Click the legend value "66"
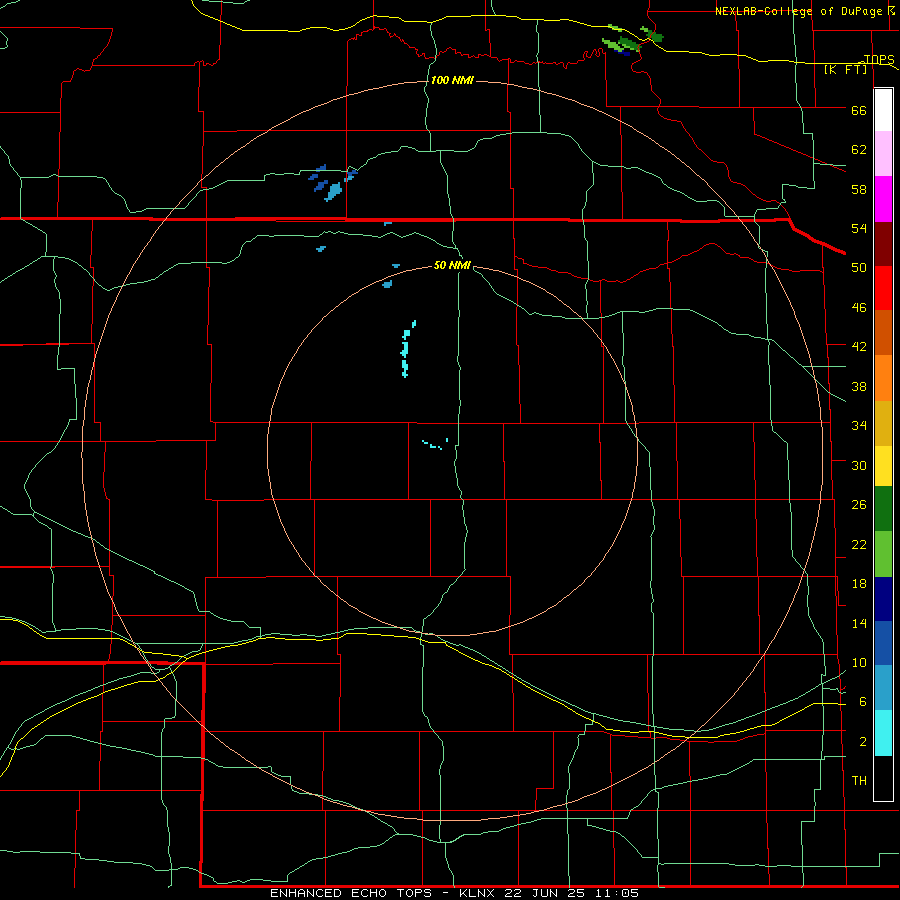The image size is (900, 900). [859, 110]
